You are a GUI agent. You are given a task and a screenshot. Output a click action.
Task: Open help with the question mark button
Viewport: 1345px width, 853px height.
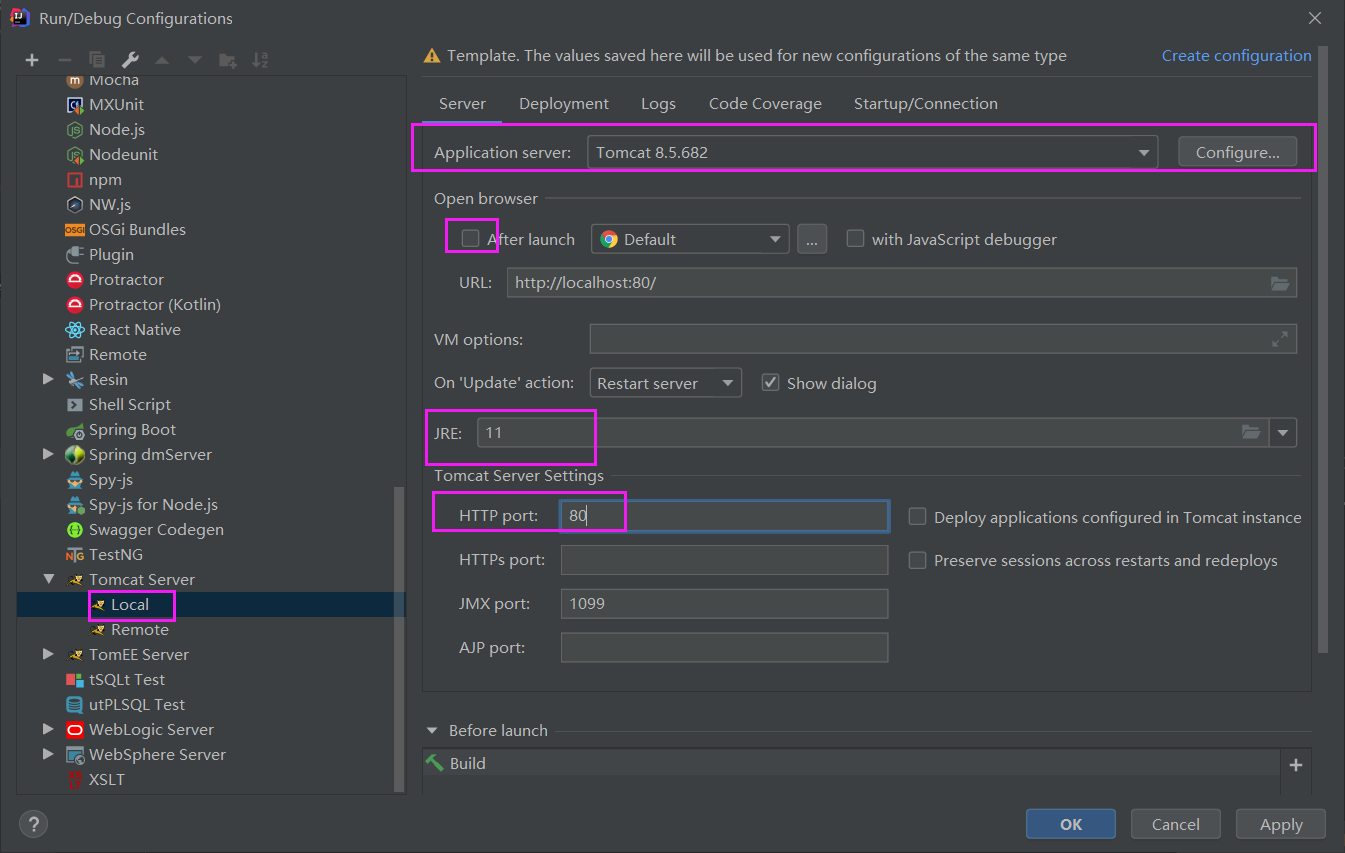point(33,824)
